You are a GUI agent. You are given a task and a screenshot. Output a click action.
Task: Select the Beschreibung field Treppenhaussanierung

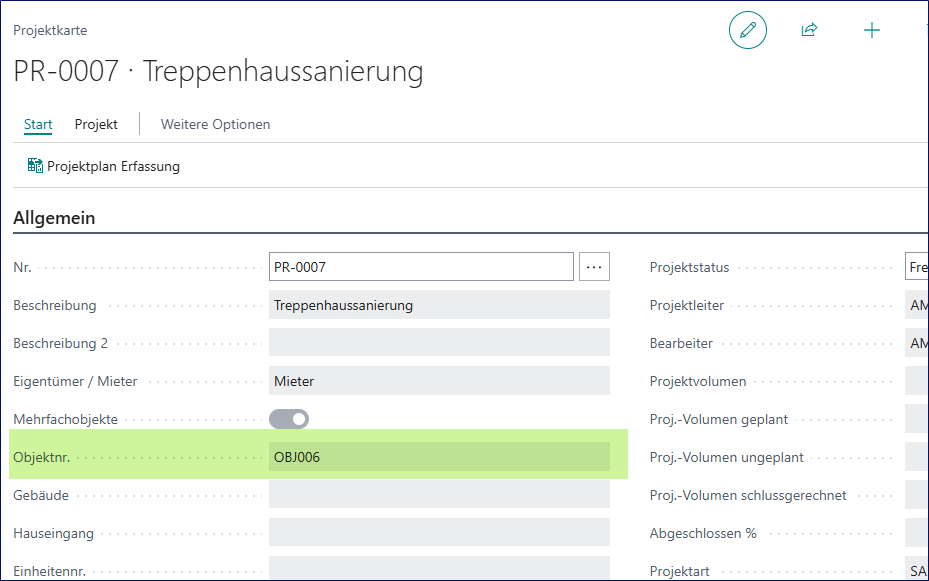pos(438,305)
